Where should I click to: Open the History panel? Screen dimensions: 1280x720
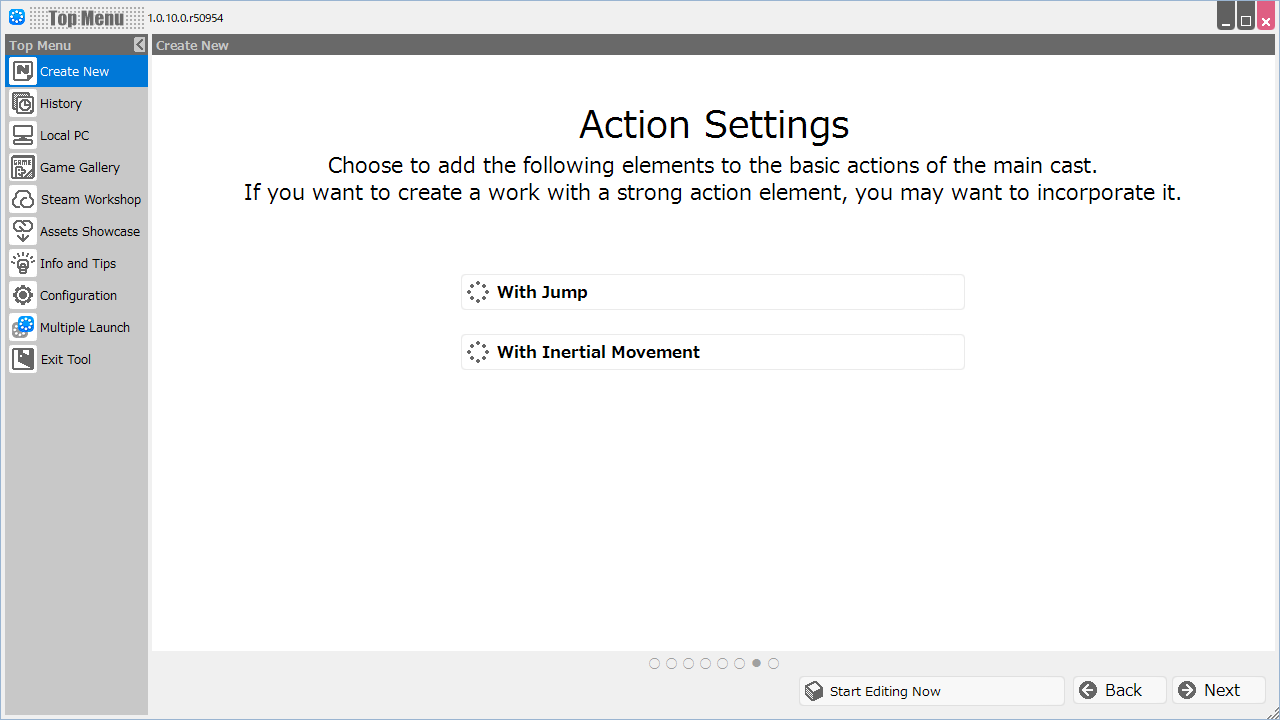[60, 103]
